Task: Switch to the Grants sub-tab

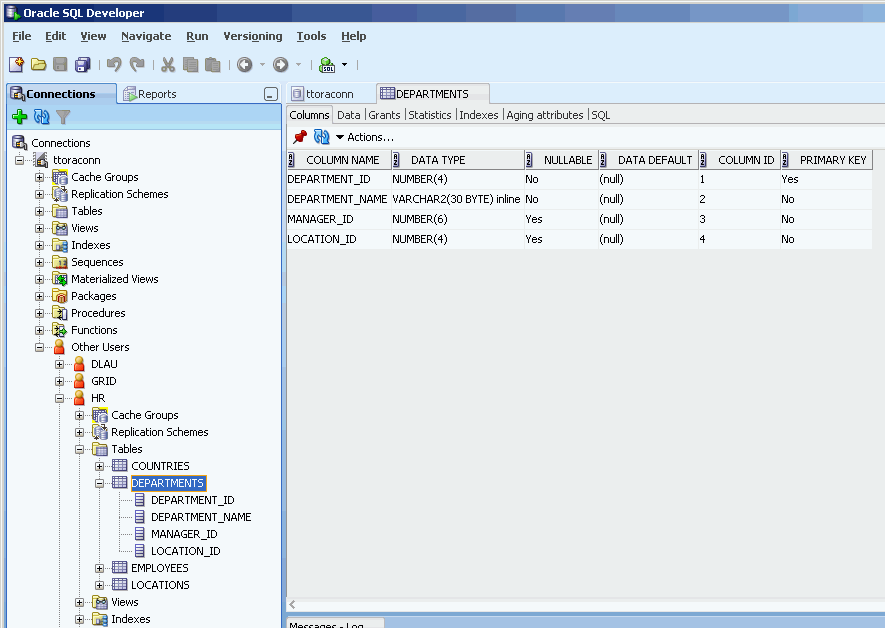Action: tap(384, 115)
